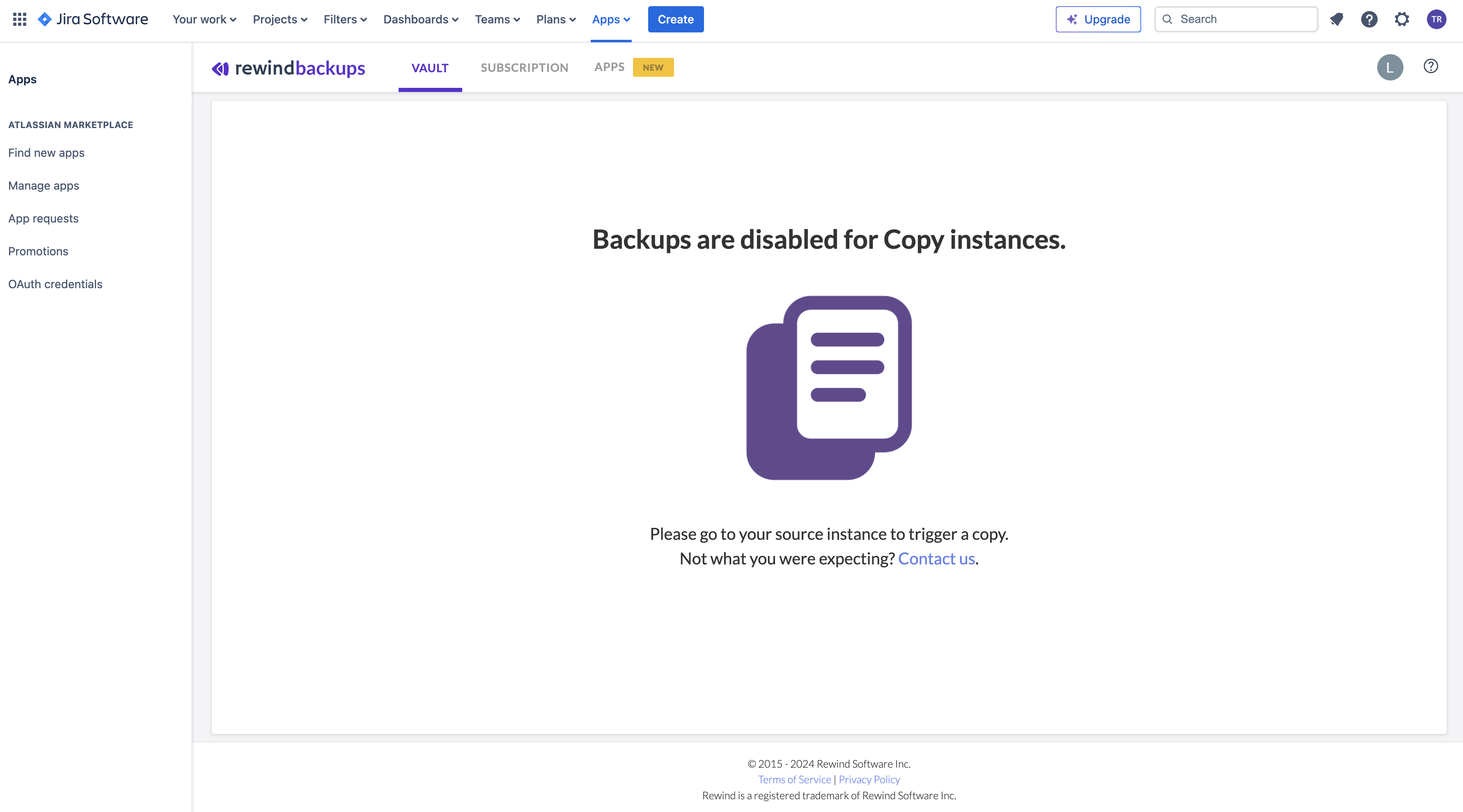Click the Create button
The width and height of the screenshot is (1463, 812).
click(675, 19)
